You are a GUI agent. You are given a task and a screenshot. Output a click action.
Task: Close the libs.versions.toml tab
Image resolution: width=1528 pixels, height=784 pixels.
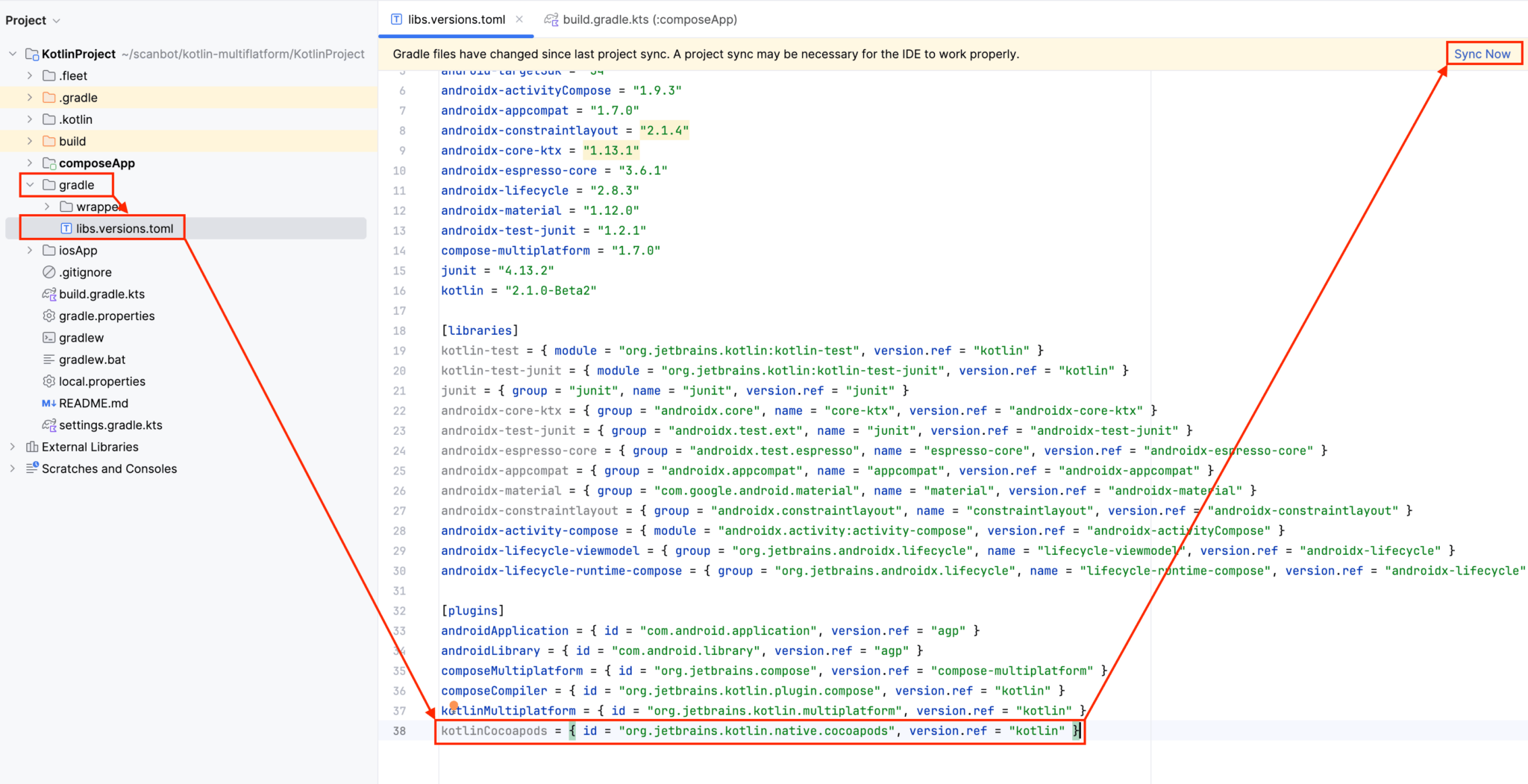[519, 19]
